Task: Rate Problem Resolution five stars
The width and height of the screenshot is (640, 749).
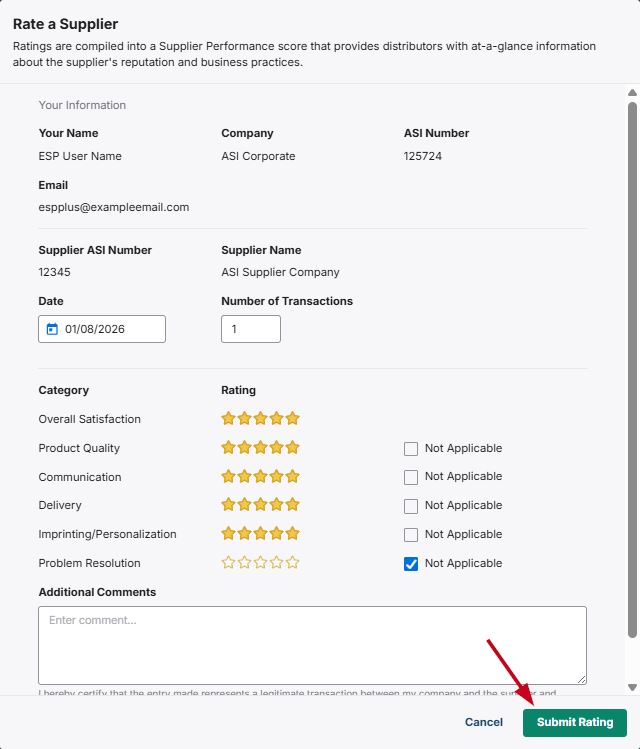Action: pos(292,563)
